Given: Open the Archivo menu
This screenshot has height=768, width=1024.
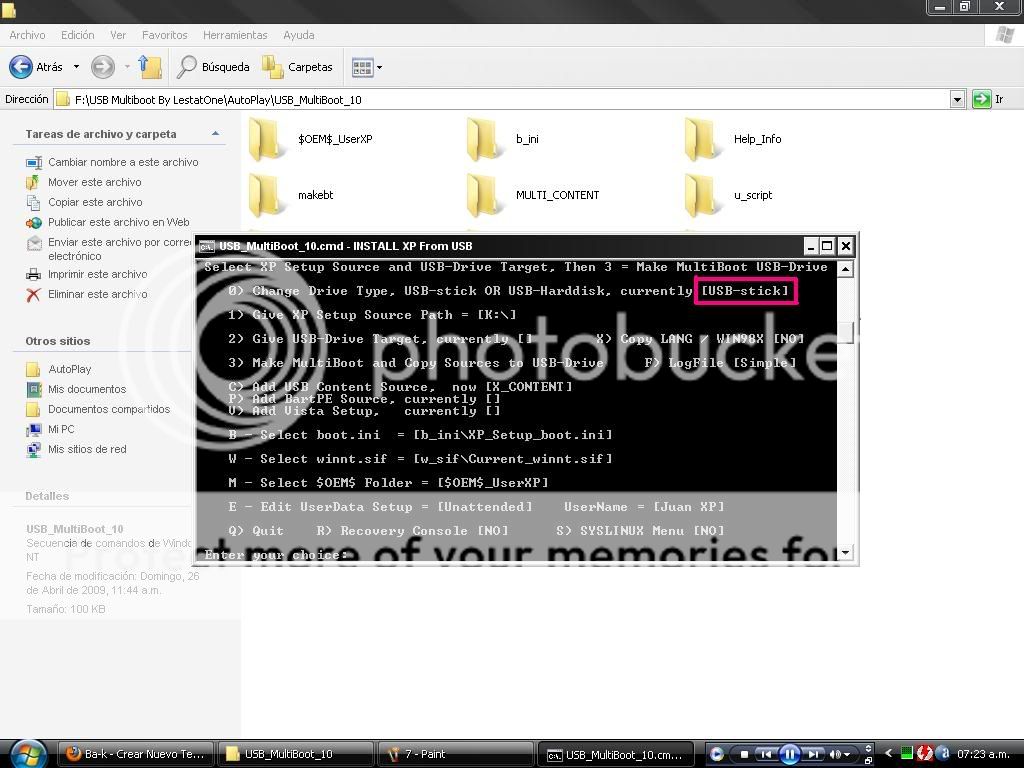Looking at the screenshot, I should 27,35.
